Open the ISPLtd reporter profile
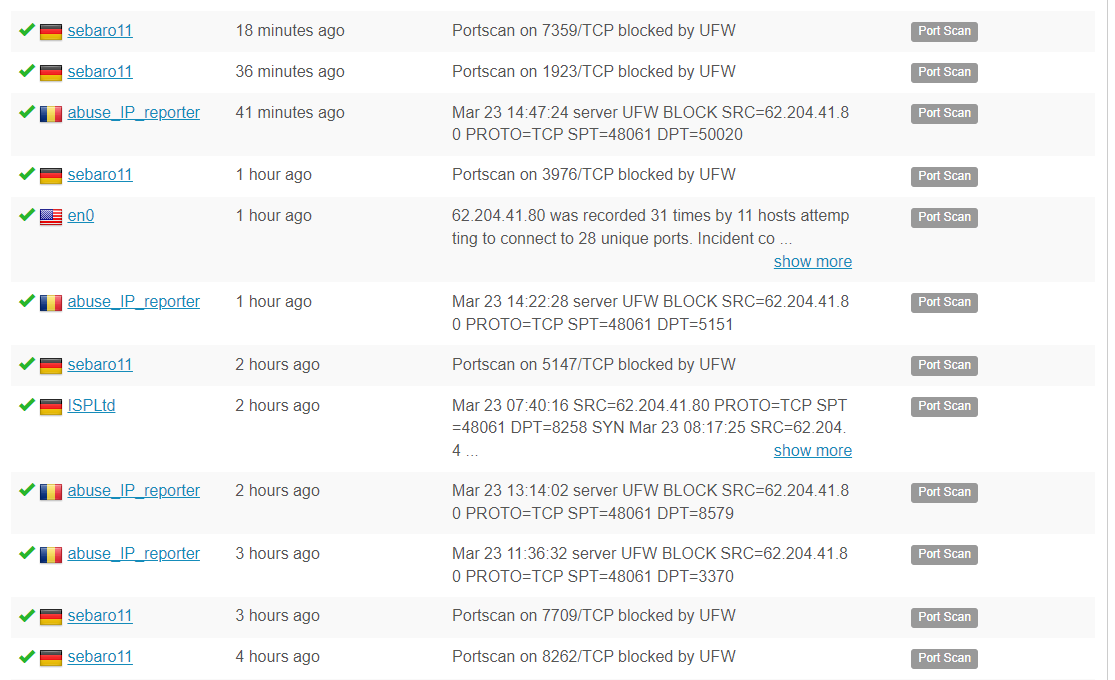The image size is (1115, 680). pos(92,405)
